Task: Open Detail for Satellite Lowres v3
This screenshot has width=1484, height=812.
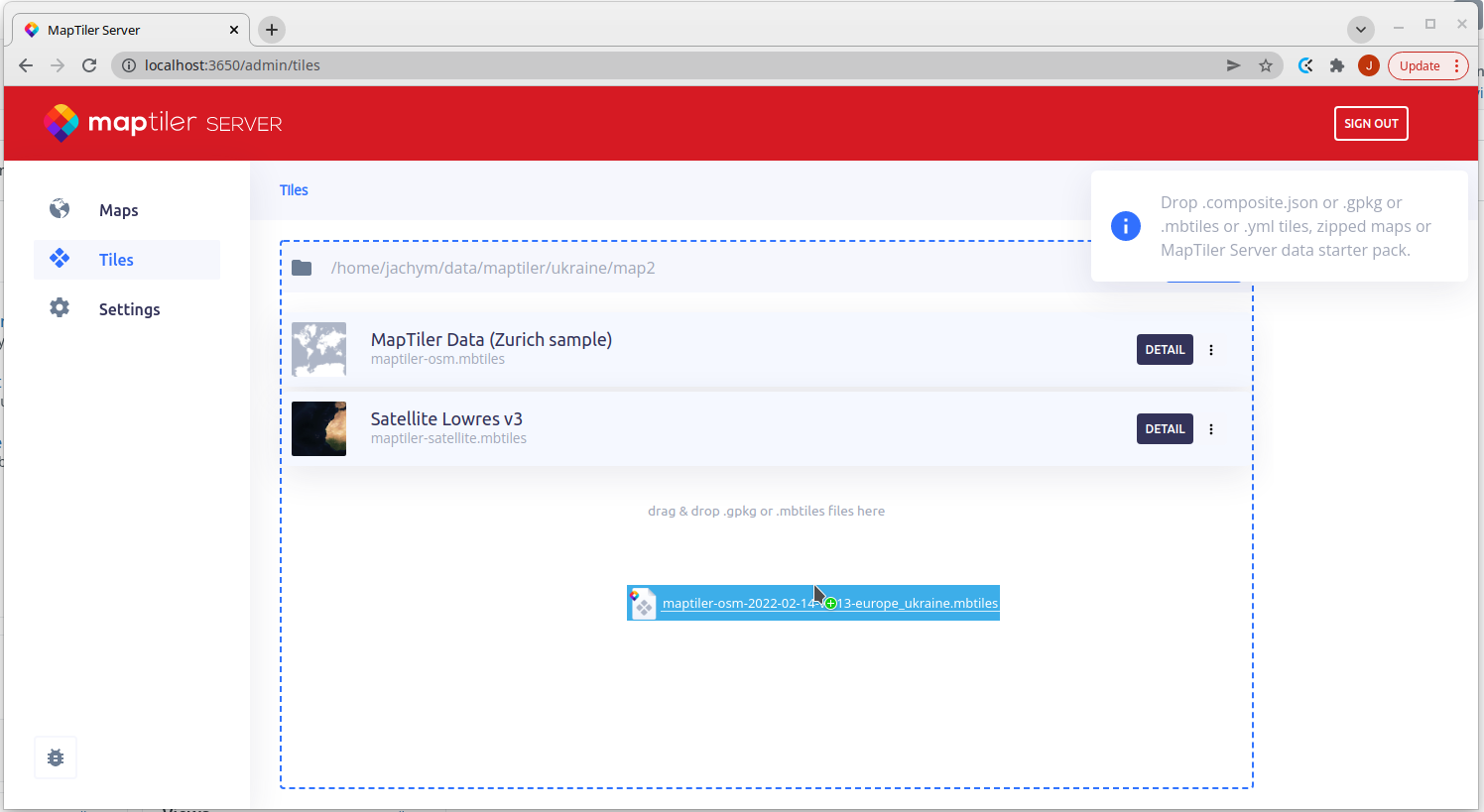Action: pos(1164,429)
